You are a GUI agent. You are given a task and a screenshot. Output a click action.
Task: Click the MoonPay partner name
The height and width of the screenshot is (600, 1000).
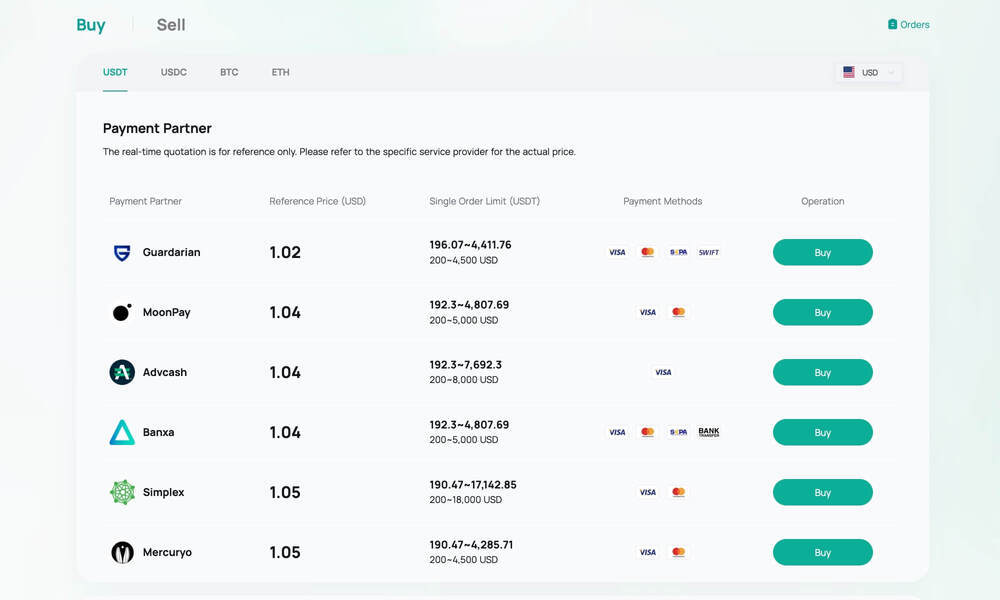tap(166, 312)
